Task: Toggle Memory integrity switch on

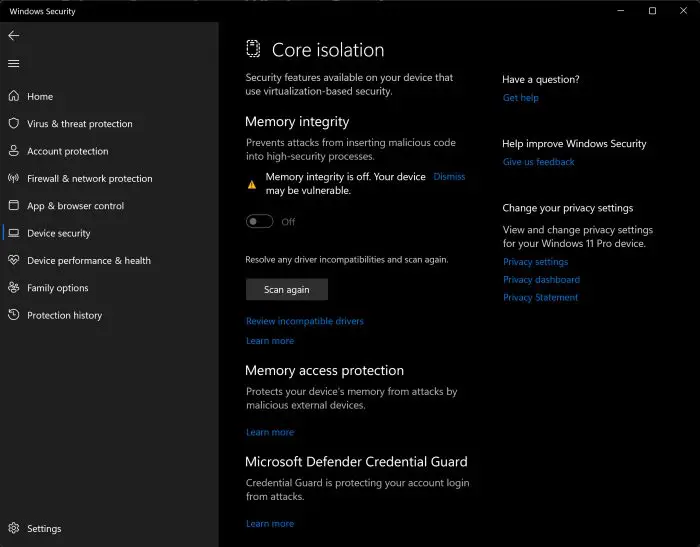Action: coord(259,221)
